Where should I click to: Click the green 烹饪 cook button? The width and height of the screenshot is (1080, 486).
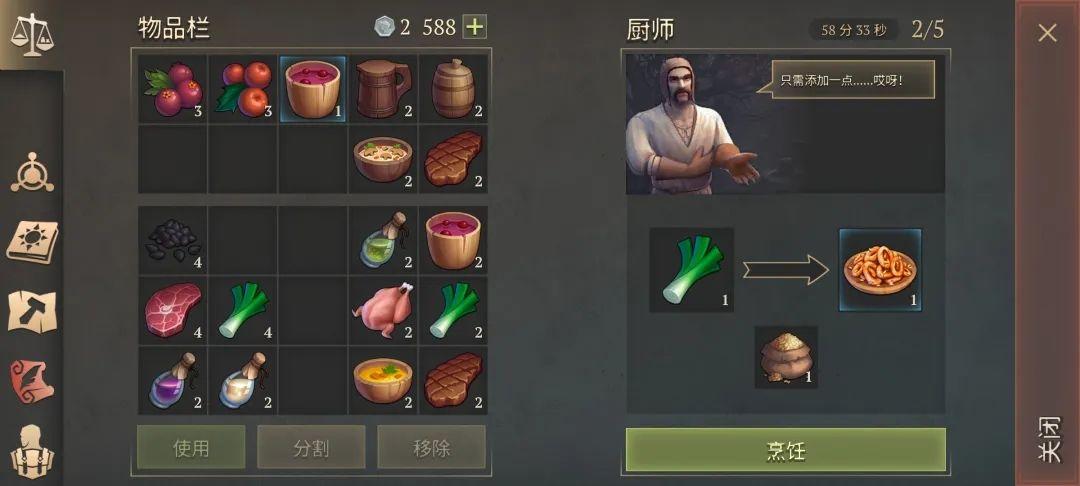786,450
